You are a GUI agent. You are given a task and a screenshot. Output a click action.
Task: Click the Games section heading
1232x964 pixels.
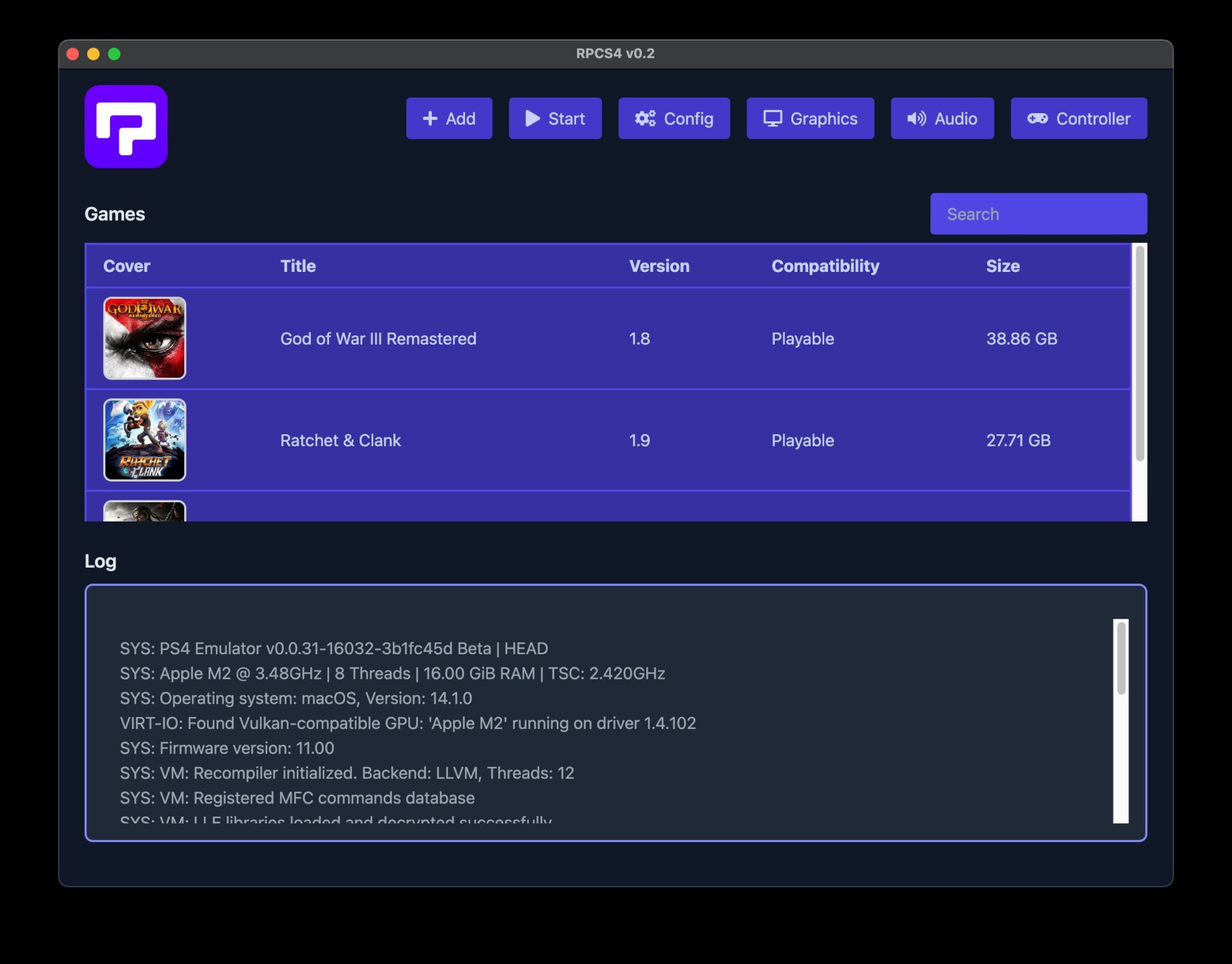point(114,214)
